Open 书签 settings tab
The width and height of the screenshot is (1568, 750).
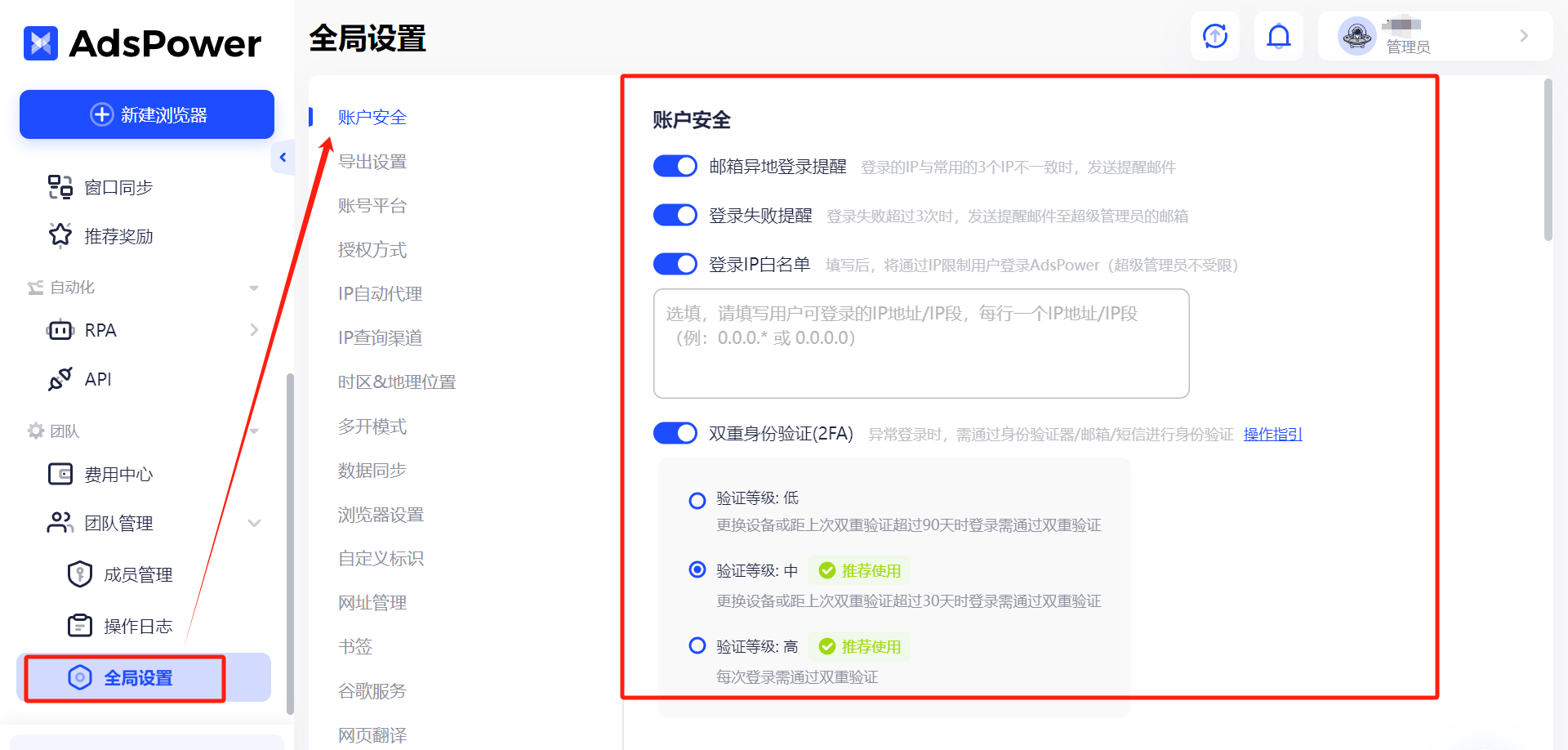point(355,646)
